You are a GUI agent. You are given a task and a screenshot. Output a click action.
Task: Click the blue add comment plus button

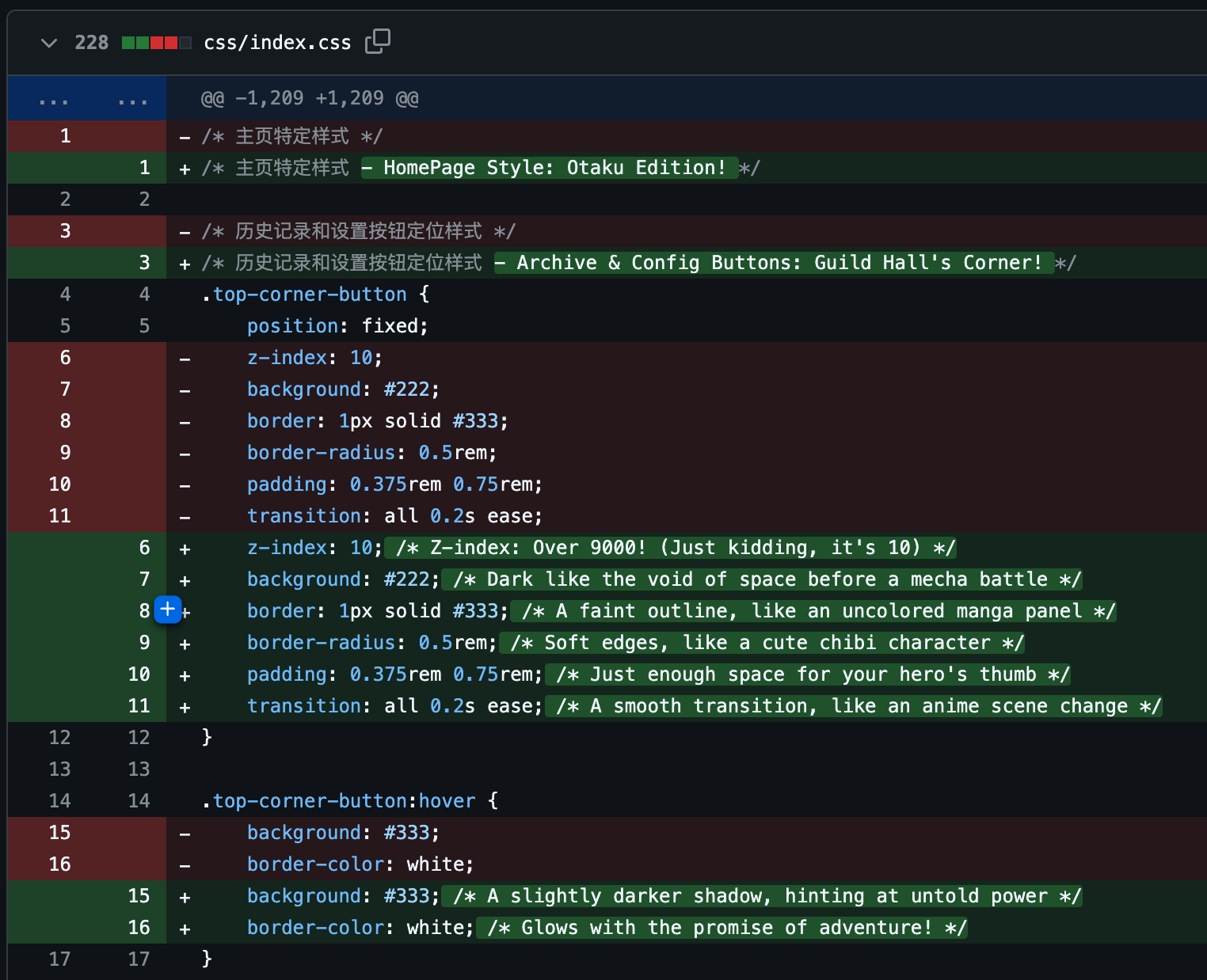[168, 610]
